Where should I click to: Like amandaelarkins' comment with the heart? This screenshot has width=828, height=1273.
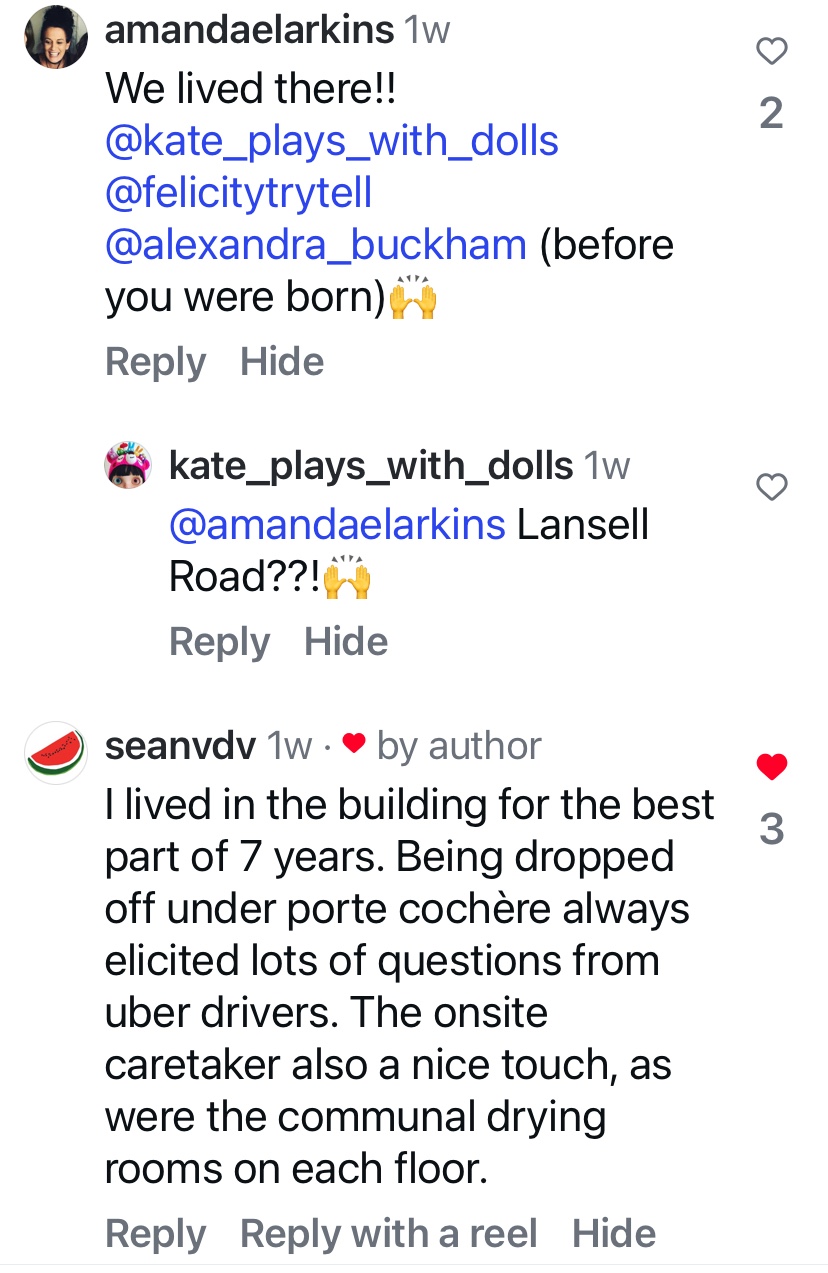pyautogui.click(x=771, y=51)
